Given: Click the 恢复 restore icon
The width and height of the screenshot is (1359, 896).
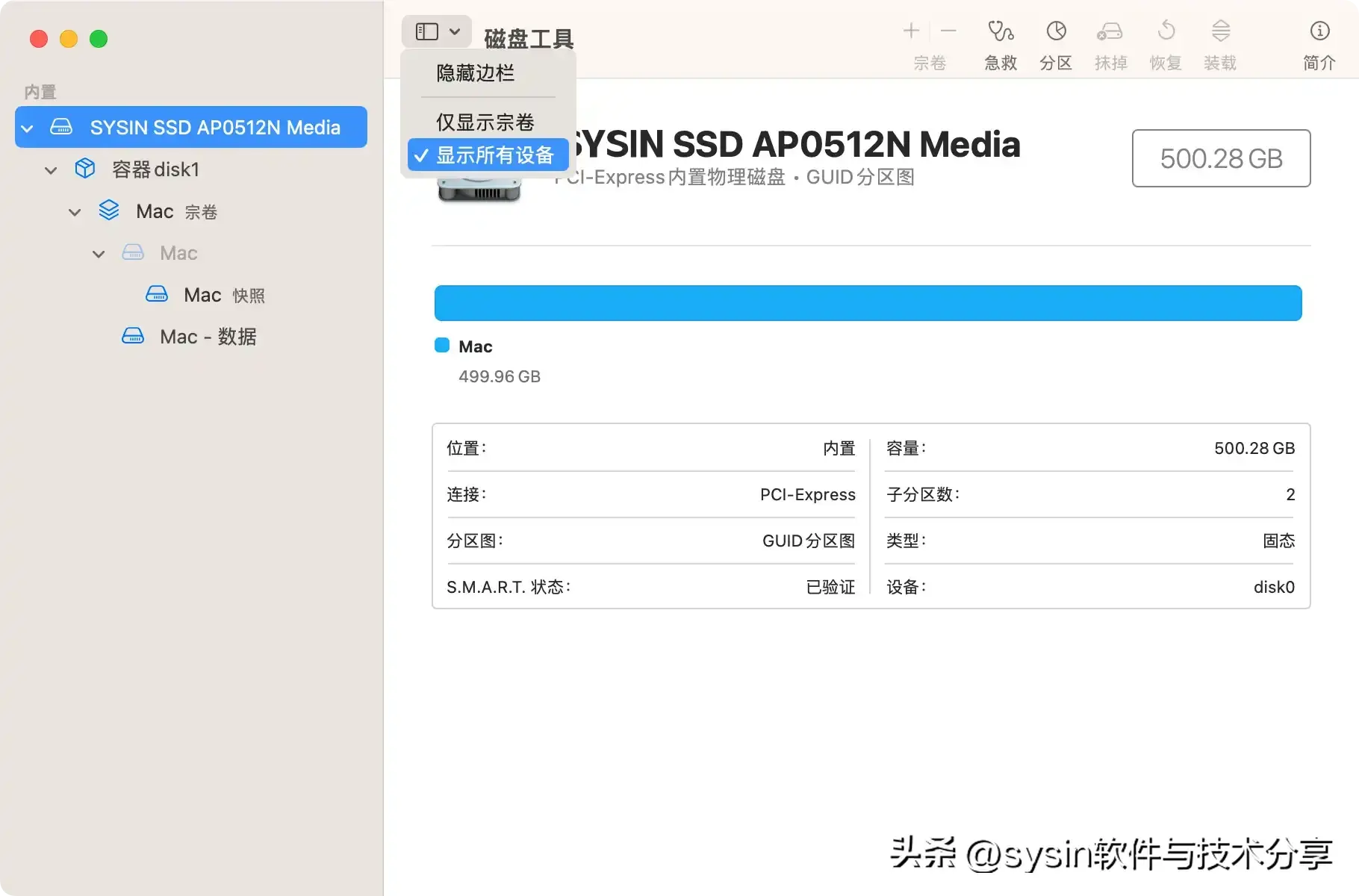Looking at the screenshot, I should pos(1166,31).
